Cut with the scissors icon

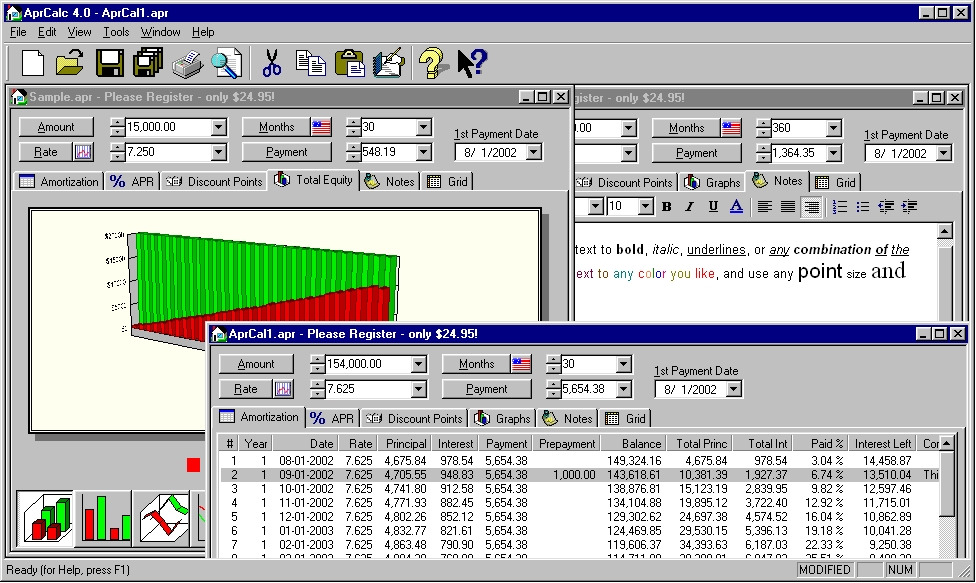[271, 63]
